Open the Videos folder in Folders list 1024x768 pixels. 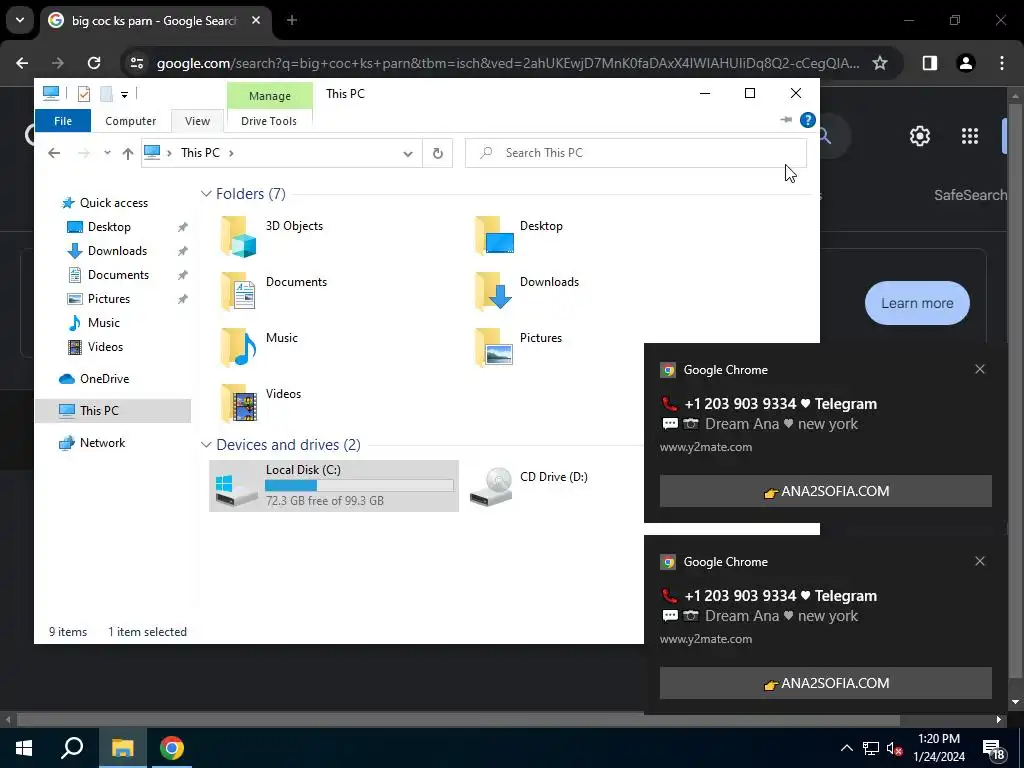(261, 404)
